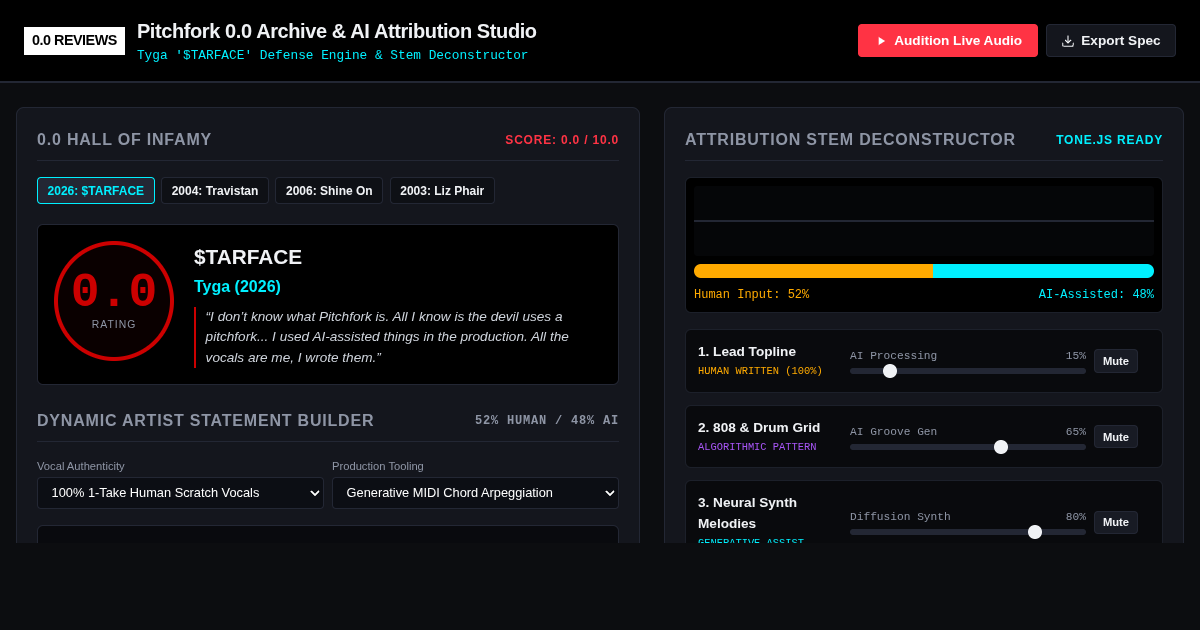
Task: Click the 80% Diffusion Synth value
Action: coord(1075,517)
